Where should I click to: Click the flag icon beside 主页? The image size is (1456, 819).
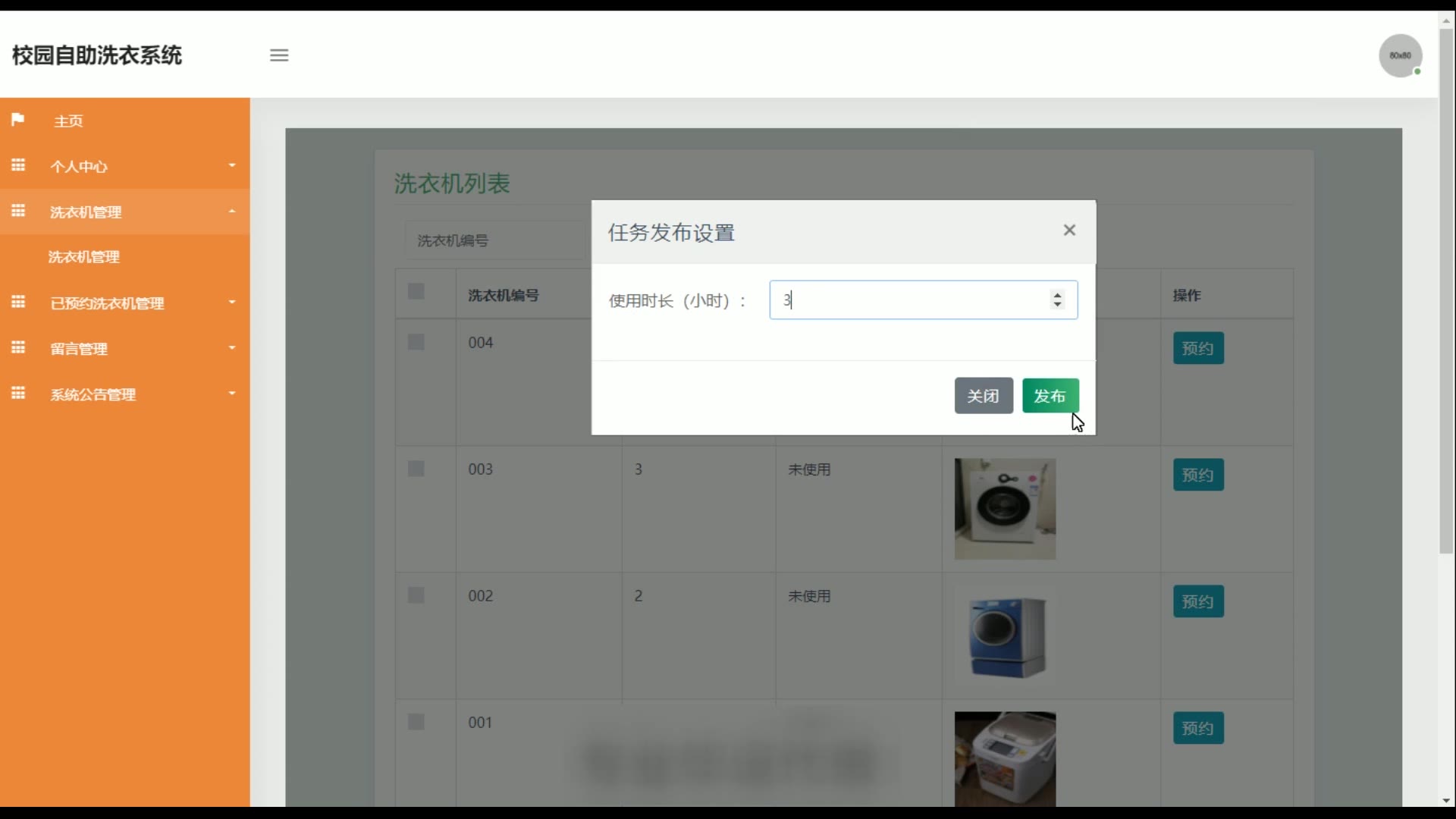[x=18, y=120]
